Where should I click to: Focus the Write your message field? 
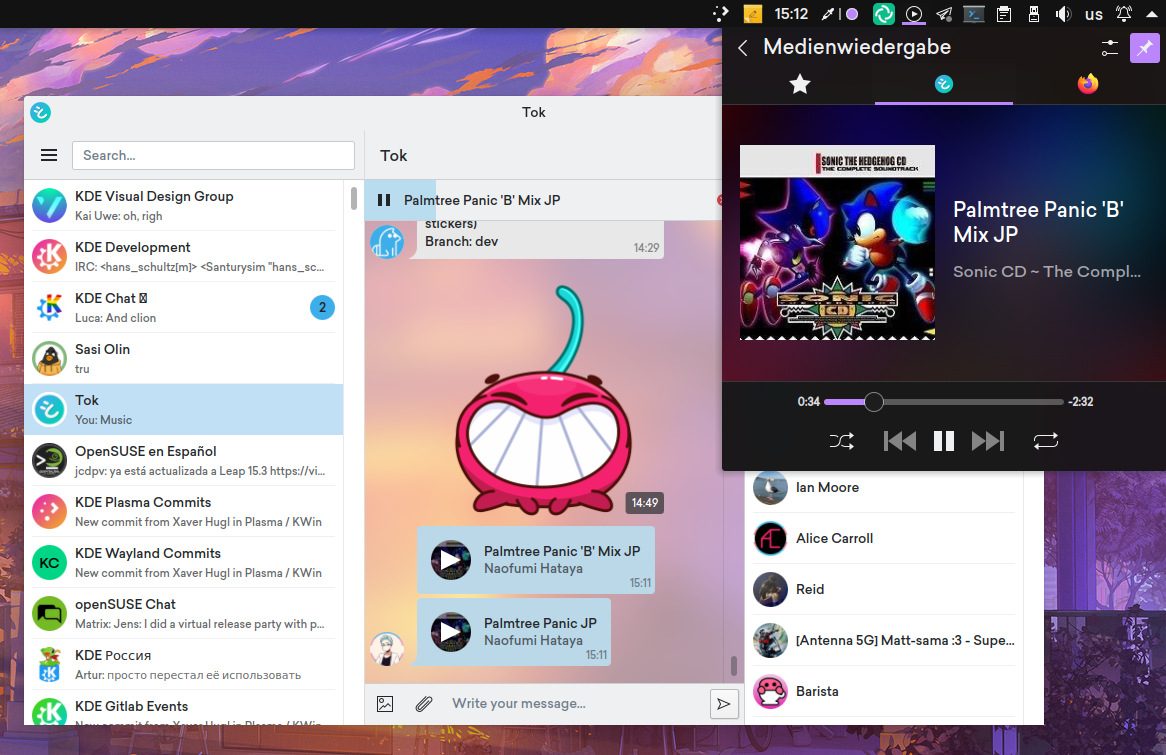576,704
